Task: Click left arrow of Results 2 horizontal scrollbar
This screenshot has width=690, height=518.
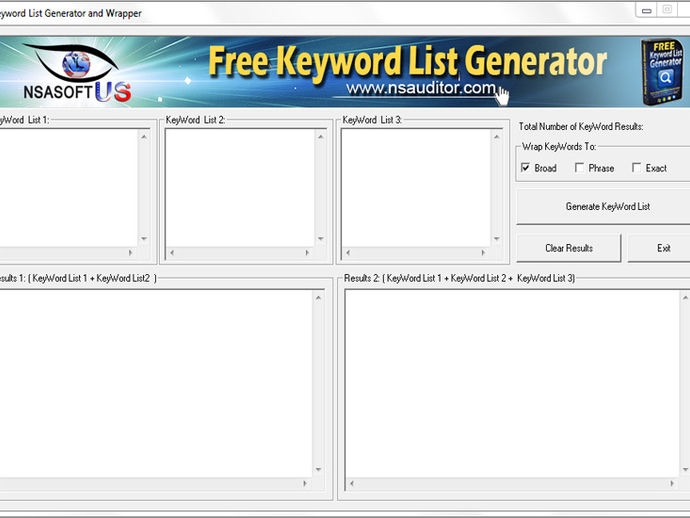Action: pos(352,484)
